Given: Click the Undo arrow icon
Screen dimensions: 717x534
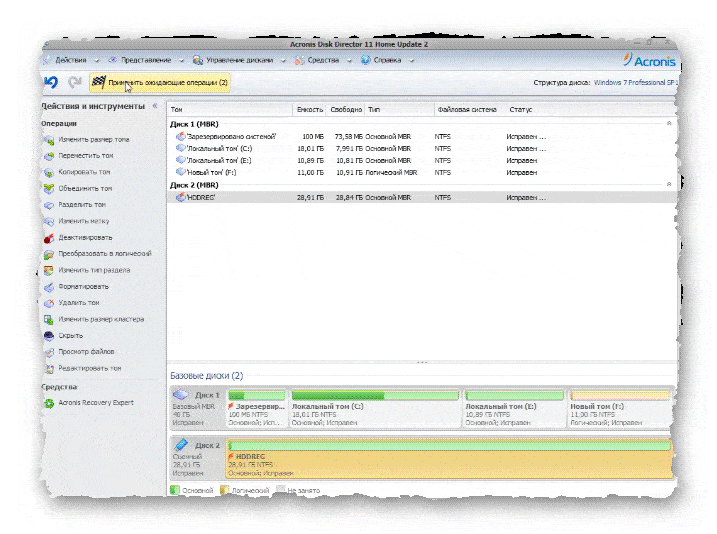Looking at the screenshot, I should pos(51,82).
